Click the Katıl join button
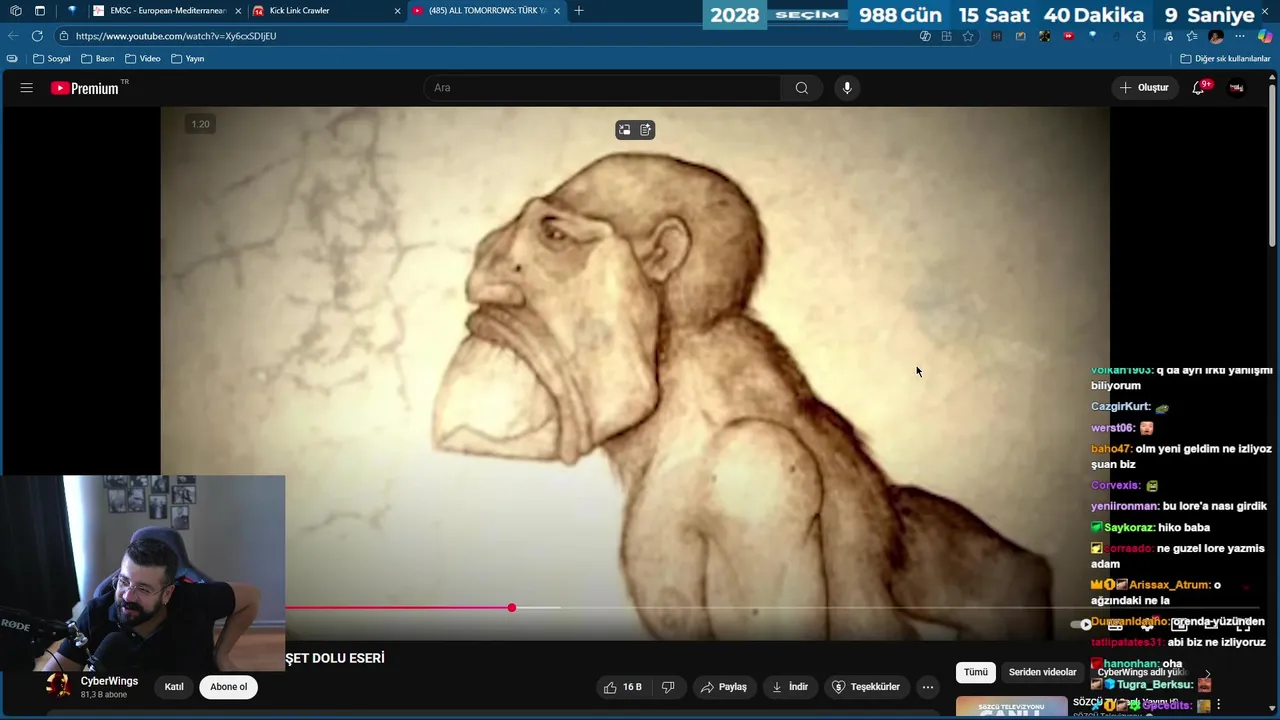1280x720 pixels. [174, 687]
